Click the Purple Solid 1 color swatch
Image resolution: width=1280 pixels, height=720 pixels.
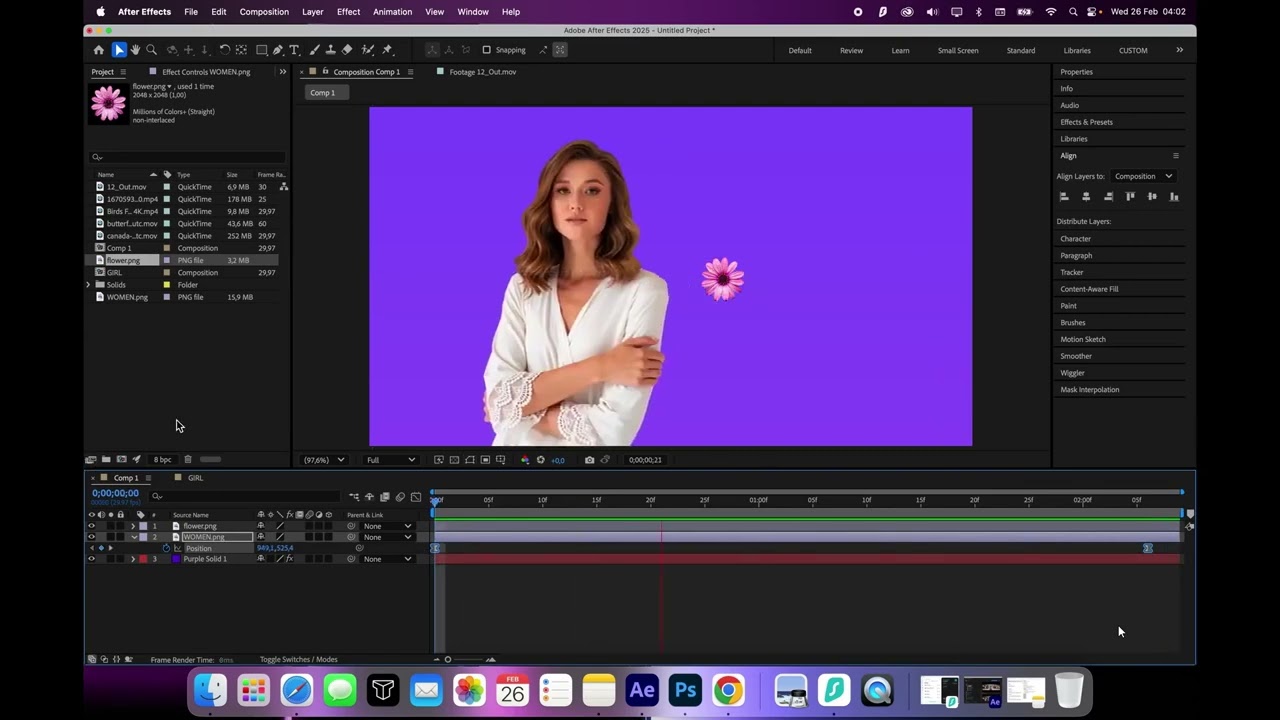click(177, 559)
